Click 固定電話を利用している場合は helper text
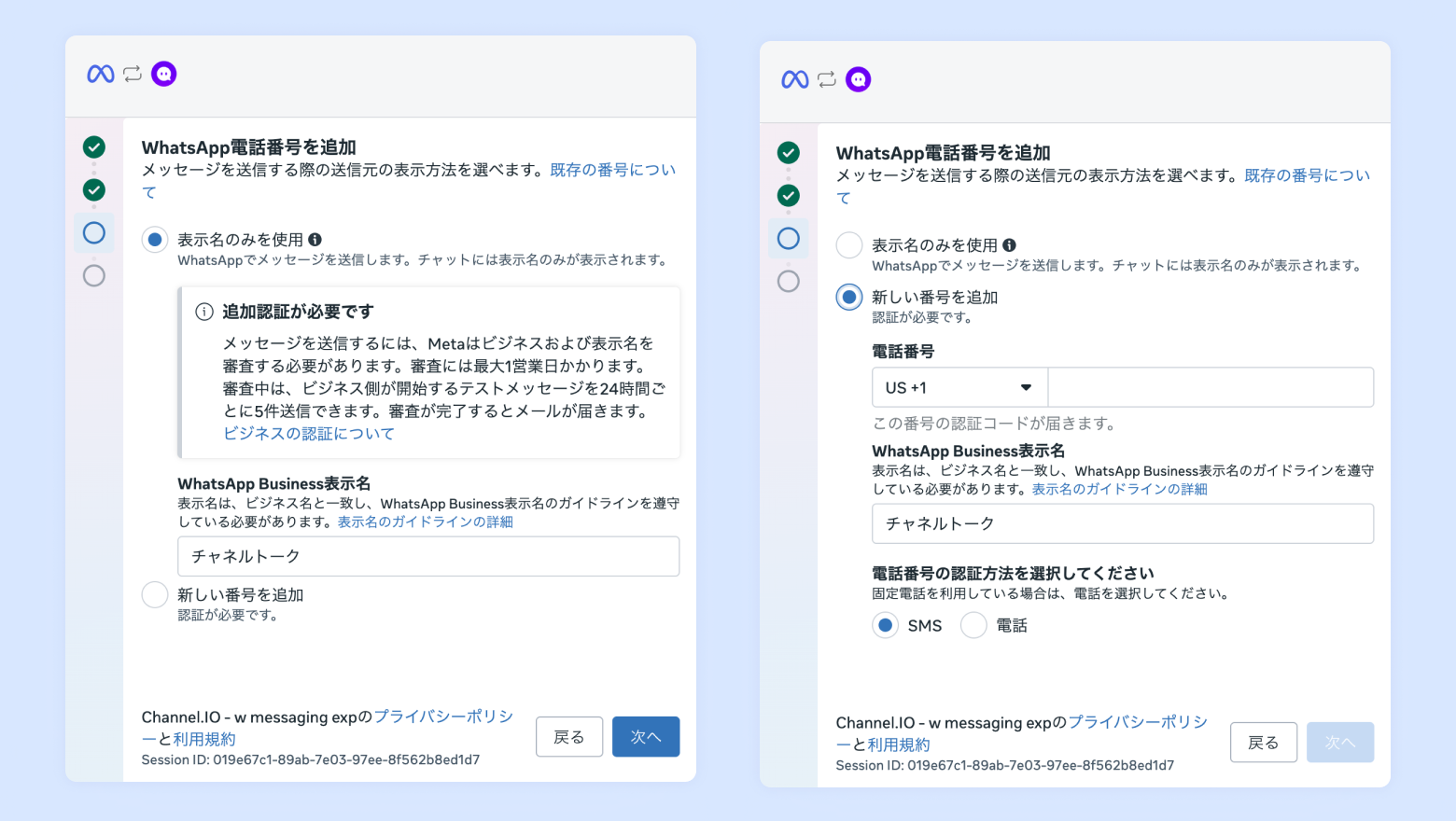Viewport: 1456px width, 821px height. click(1051, 593)
